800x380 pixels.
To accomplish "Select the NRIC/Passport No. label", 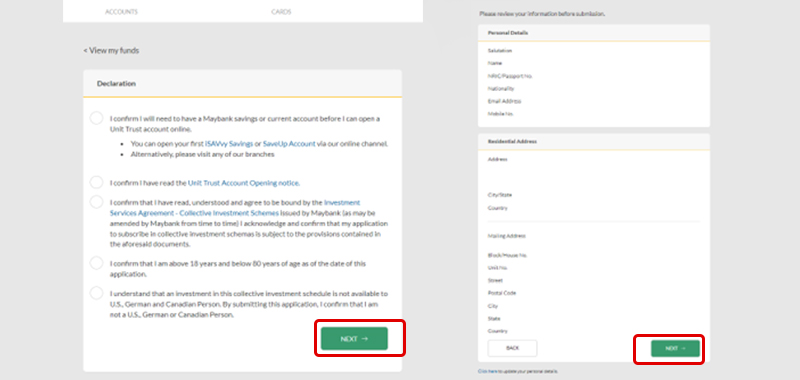I will point(510,75).
